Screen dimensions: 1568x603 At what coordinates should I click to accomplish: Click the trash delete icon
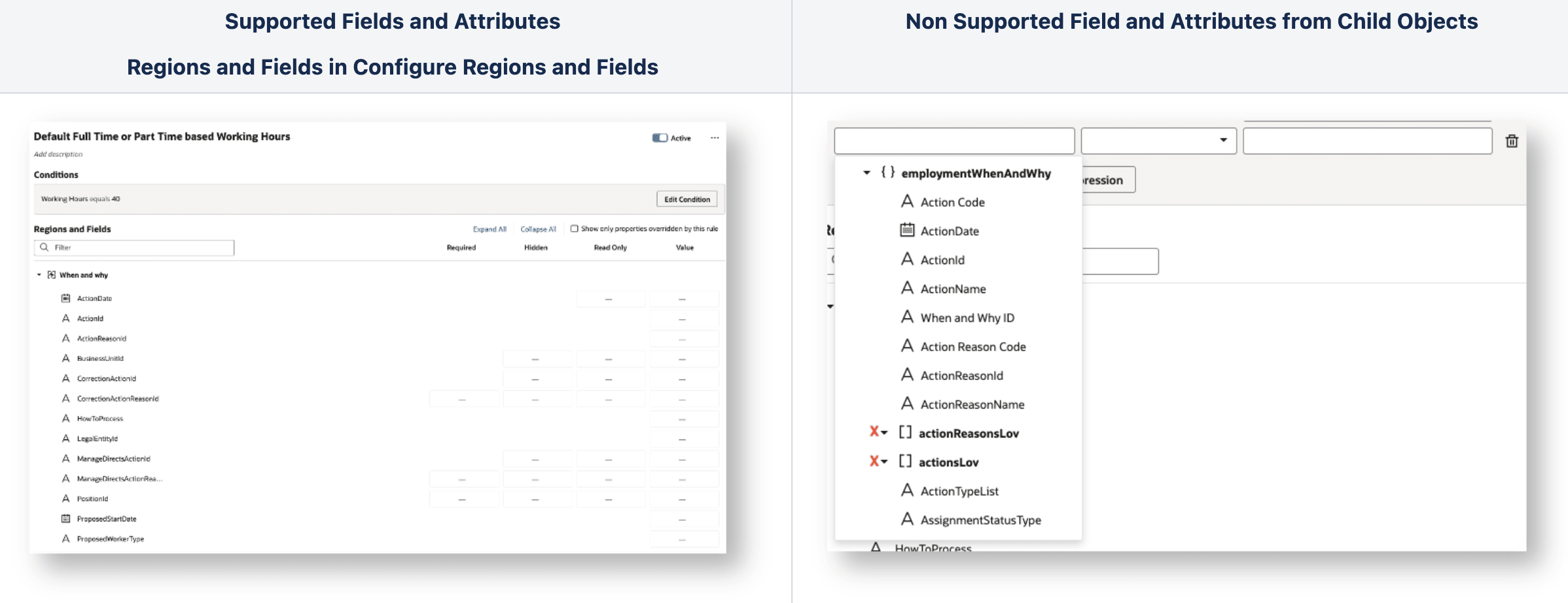pyautogui.click(x=1511, y=141)
